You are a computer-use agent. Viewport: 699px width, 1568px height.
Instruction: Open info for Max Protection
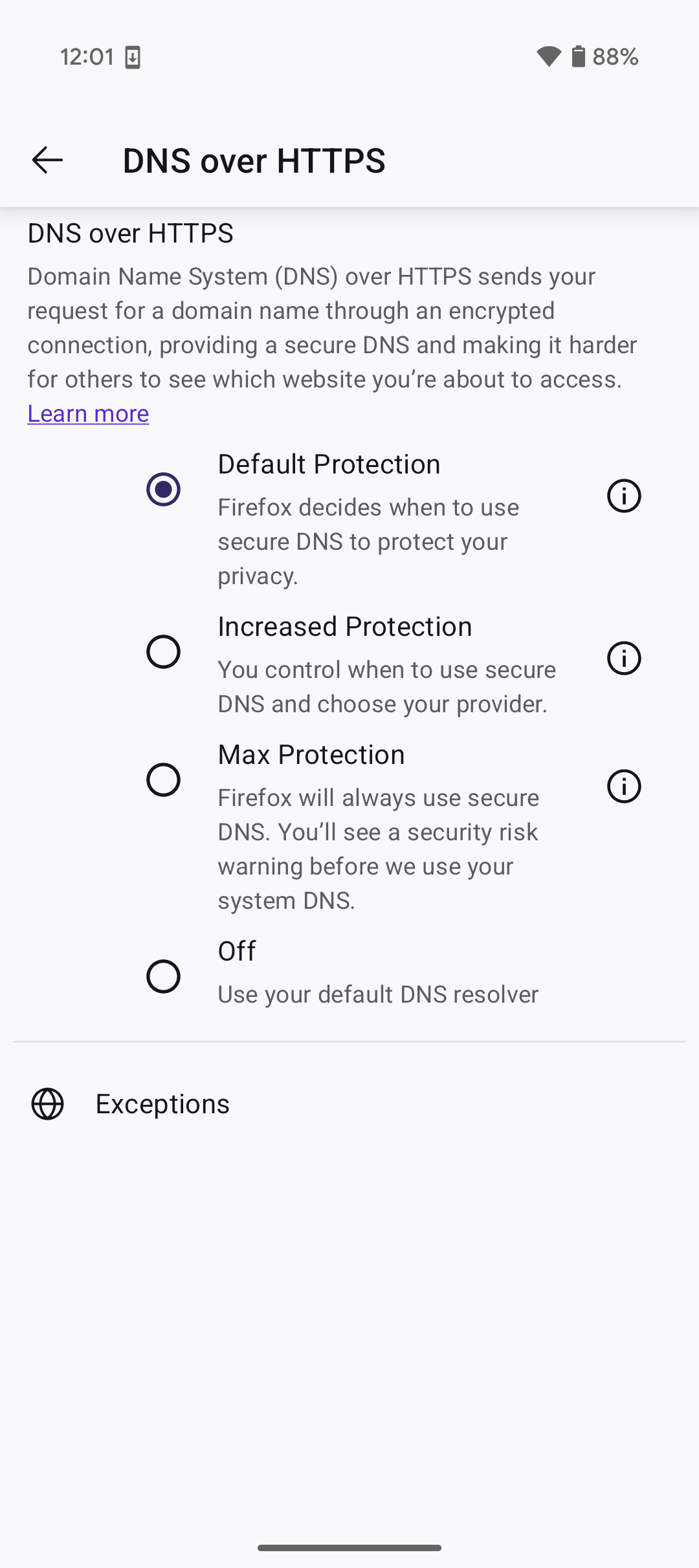624,787
